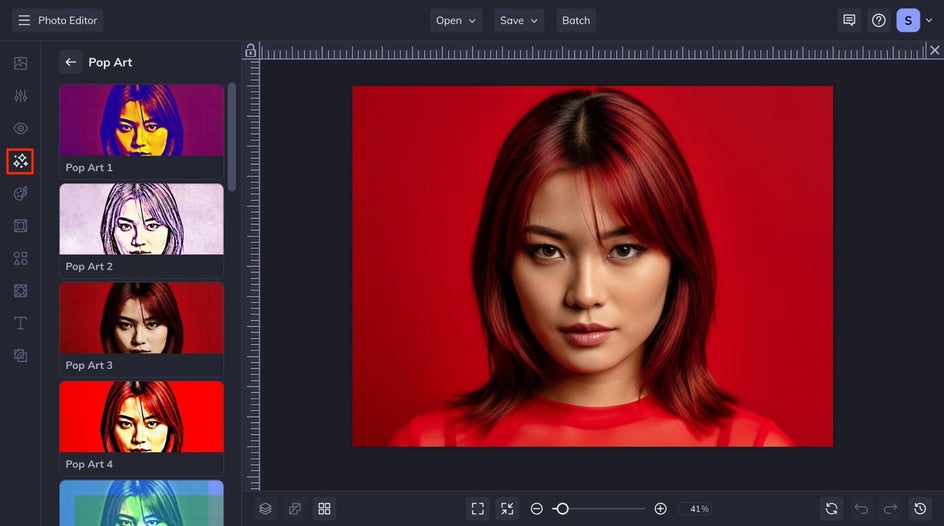Screen dimensions: 944x526
Task: Apply the Pop Art 3 effect thumbnail
Action: click(x=141, y=318)
